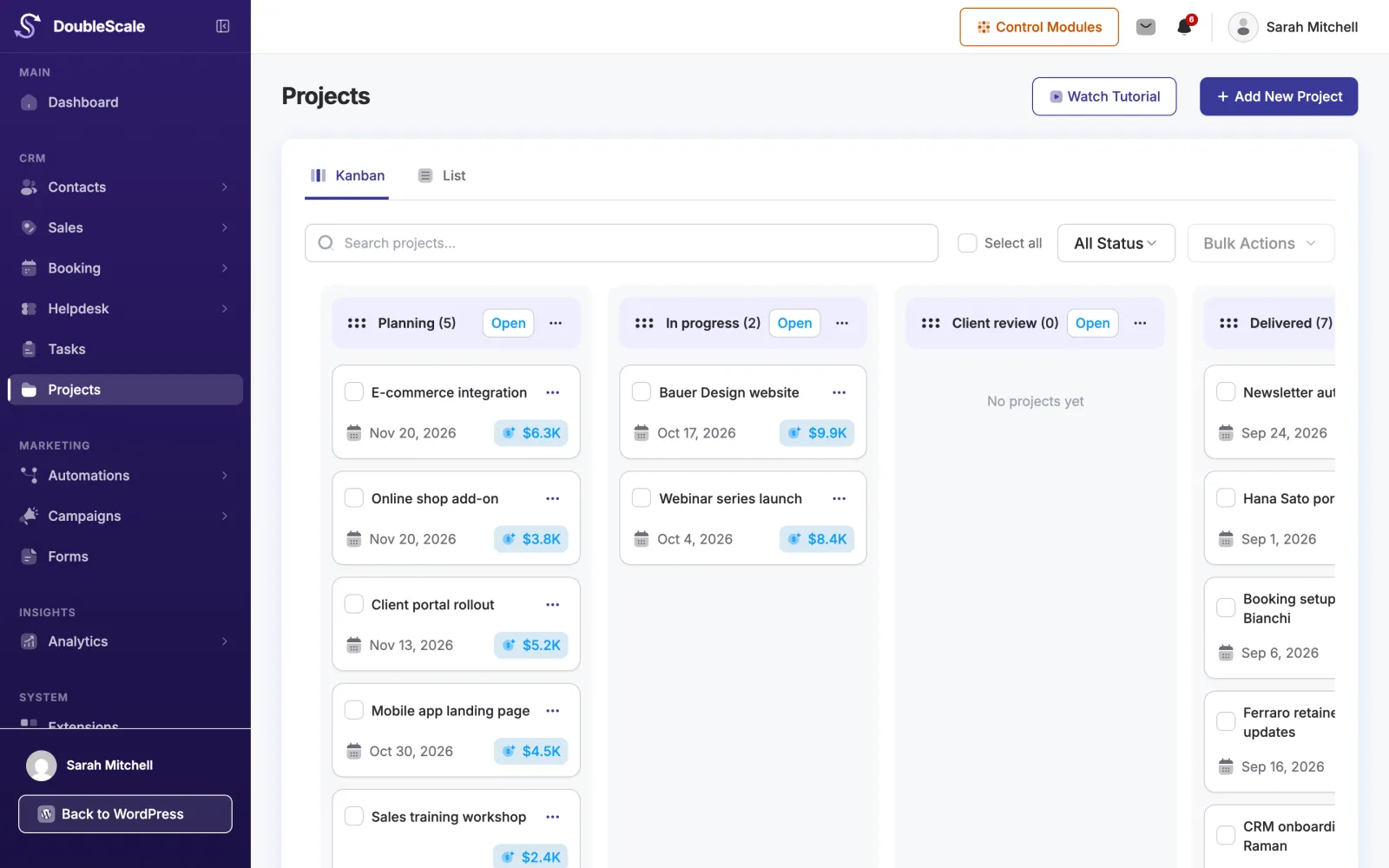
Task: Check the Select all checkbox
Action: [967, 243]
